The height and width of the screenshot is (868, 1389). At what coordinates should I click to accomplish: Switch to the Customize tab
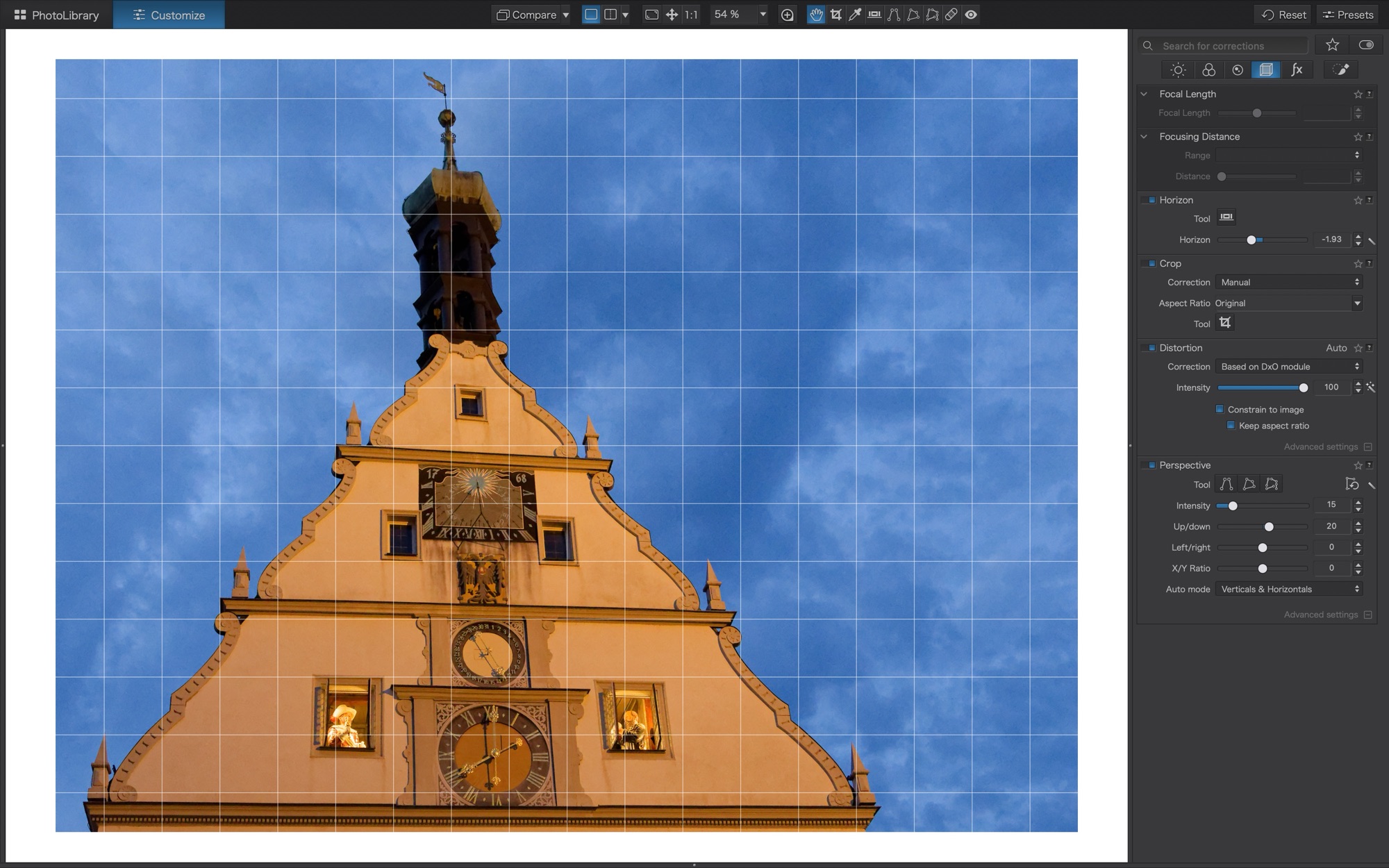169,15
